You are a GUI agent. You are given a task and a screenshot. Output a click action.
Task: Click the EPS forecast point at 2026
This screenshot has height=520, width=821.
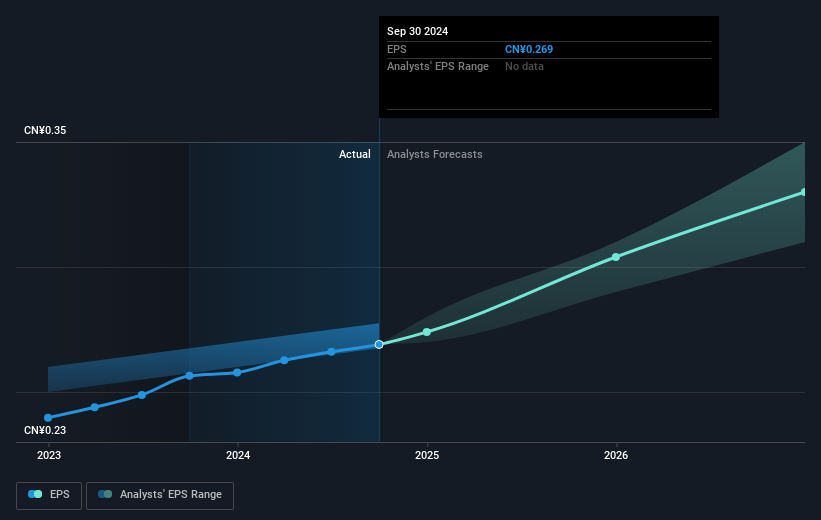pyautogui.click(x=616, y=257)
